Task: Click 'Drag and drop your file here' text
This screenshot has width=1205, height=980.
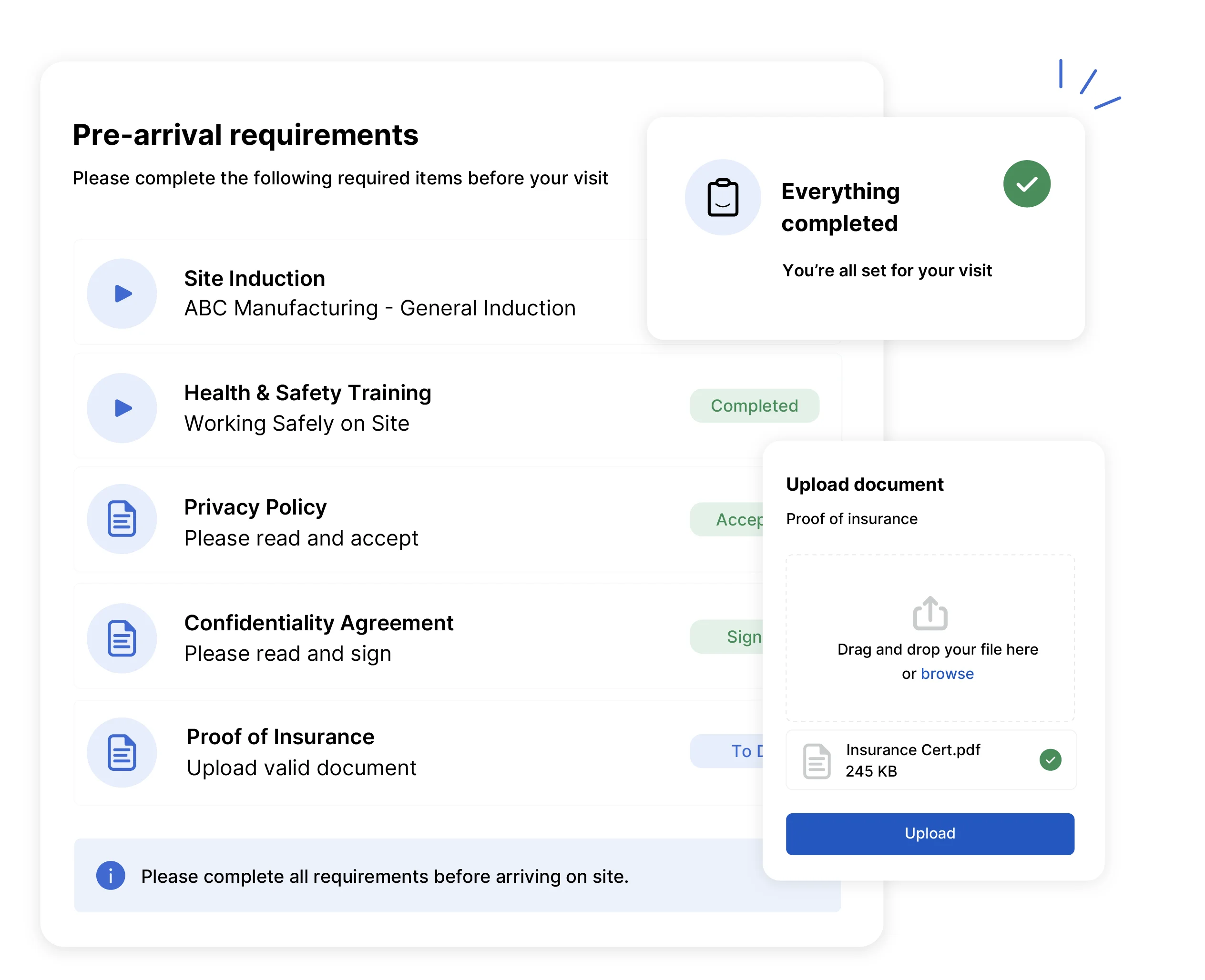Action: [938, 650]
